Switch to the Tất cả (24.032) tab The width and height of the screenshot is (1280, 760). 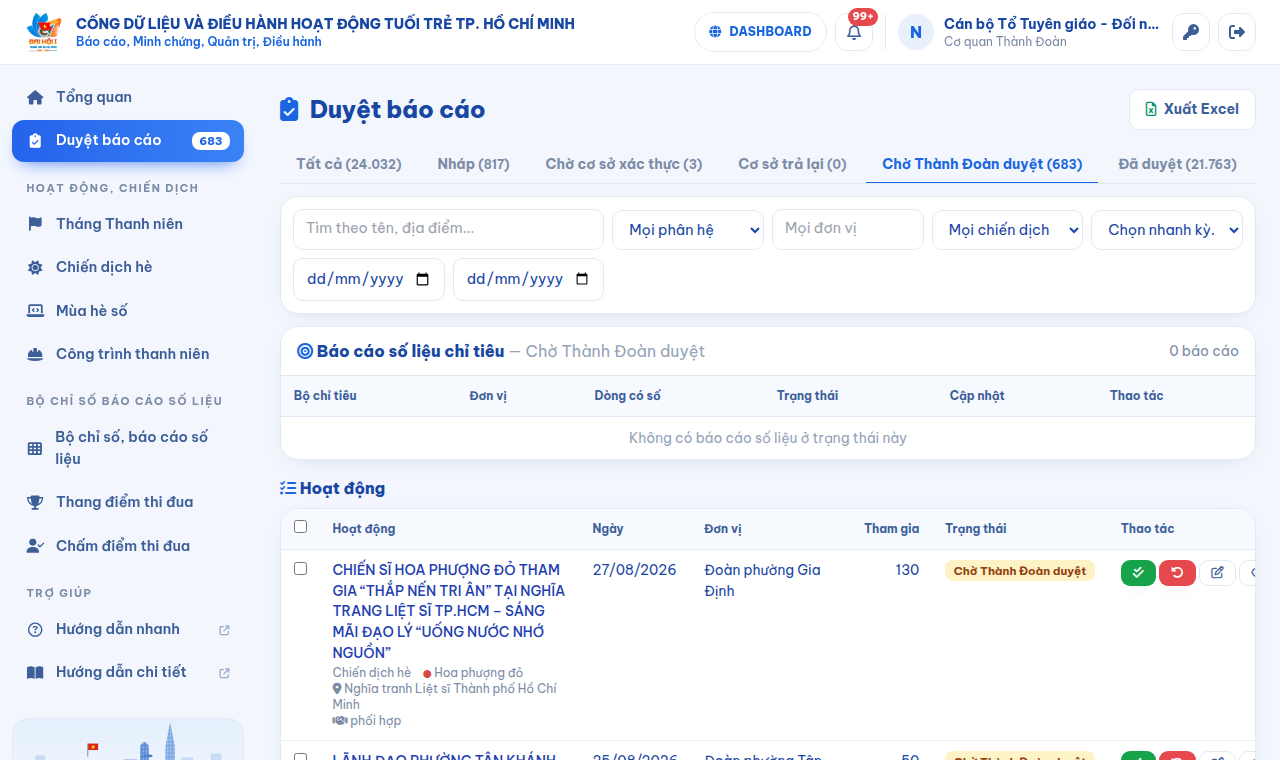349,164
